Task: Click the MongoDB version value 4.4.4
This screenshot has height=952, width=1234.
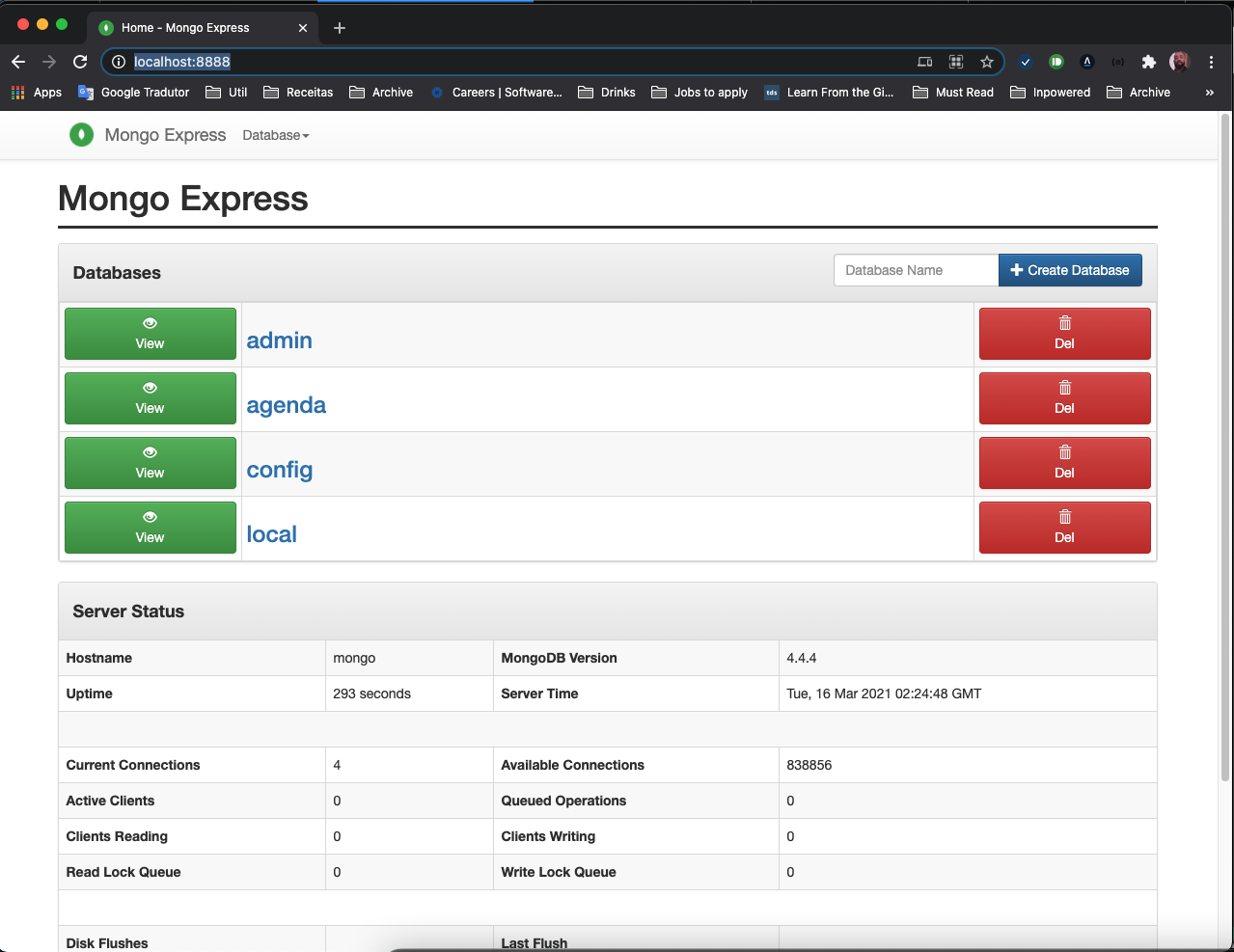Action: click(802, 658)
